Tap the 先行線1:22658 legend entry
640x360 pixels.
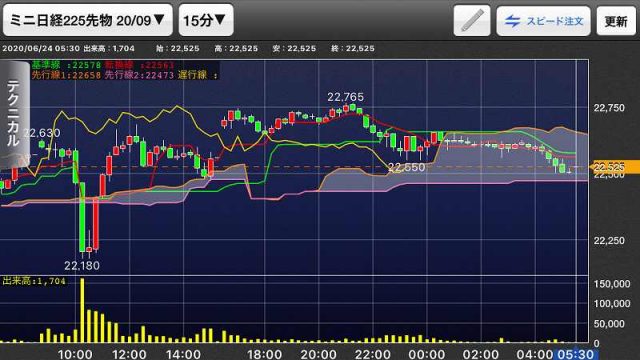click(x=66, y=75)
